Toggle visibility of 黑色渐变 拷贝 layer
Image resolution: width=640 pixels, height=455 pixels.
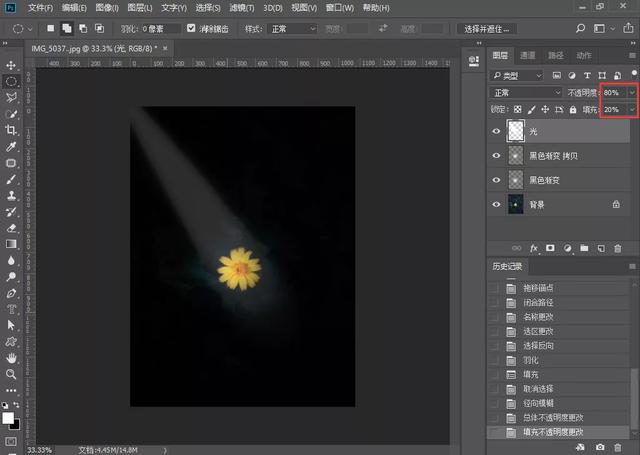tap(497, 155)
